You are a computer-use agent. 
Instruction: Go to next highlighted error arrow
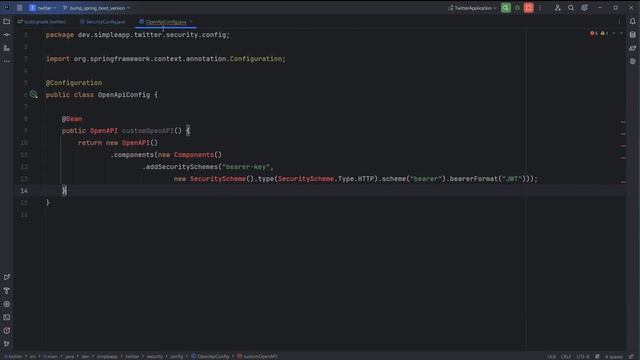click(621, 33)
